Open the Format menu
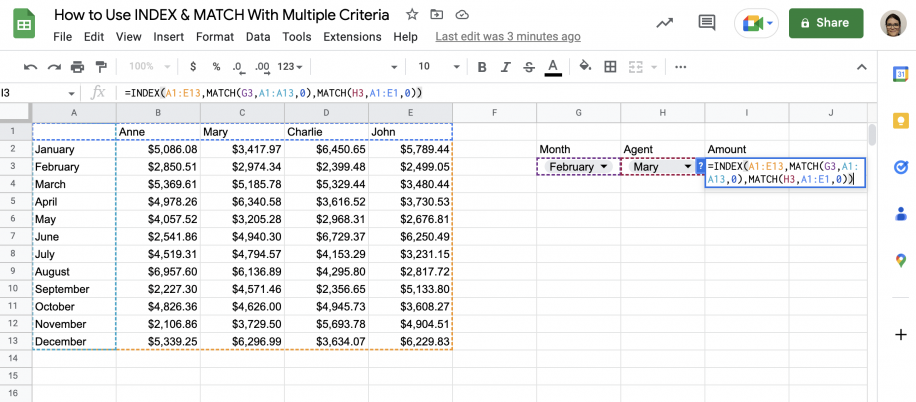Screen dimensions: 916x402 215,37
